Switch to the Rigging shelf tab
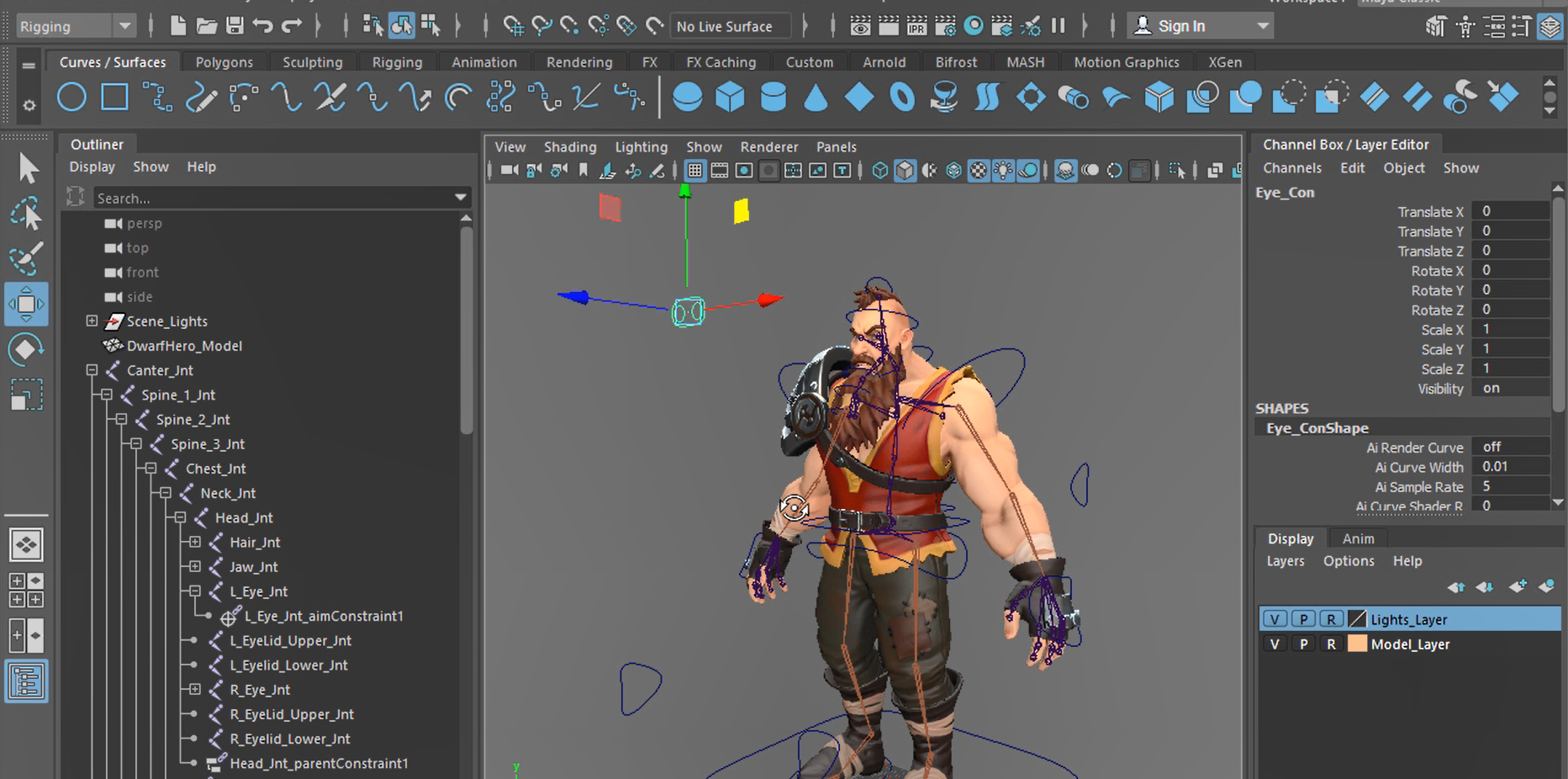1568x779 pixels. tap(397, 62)
